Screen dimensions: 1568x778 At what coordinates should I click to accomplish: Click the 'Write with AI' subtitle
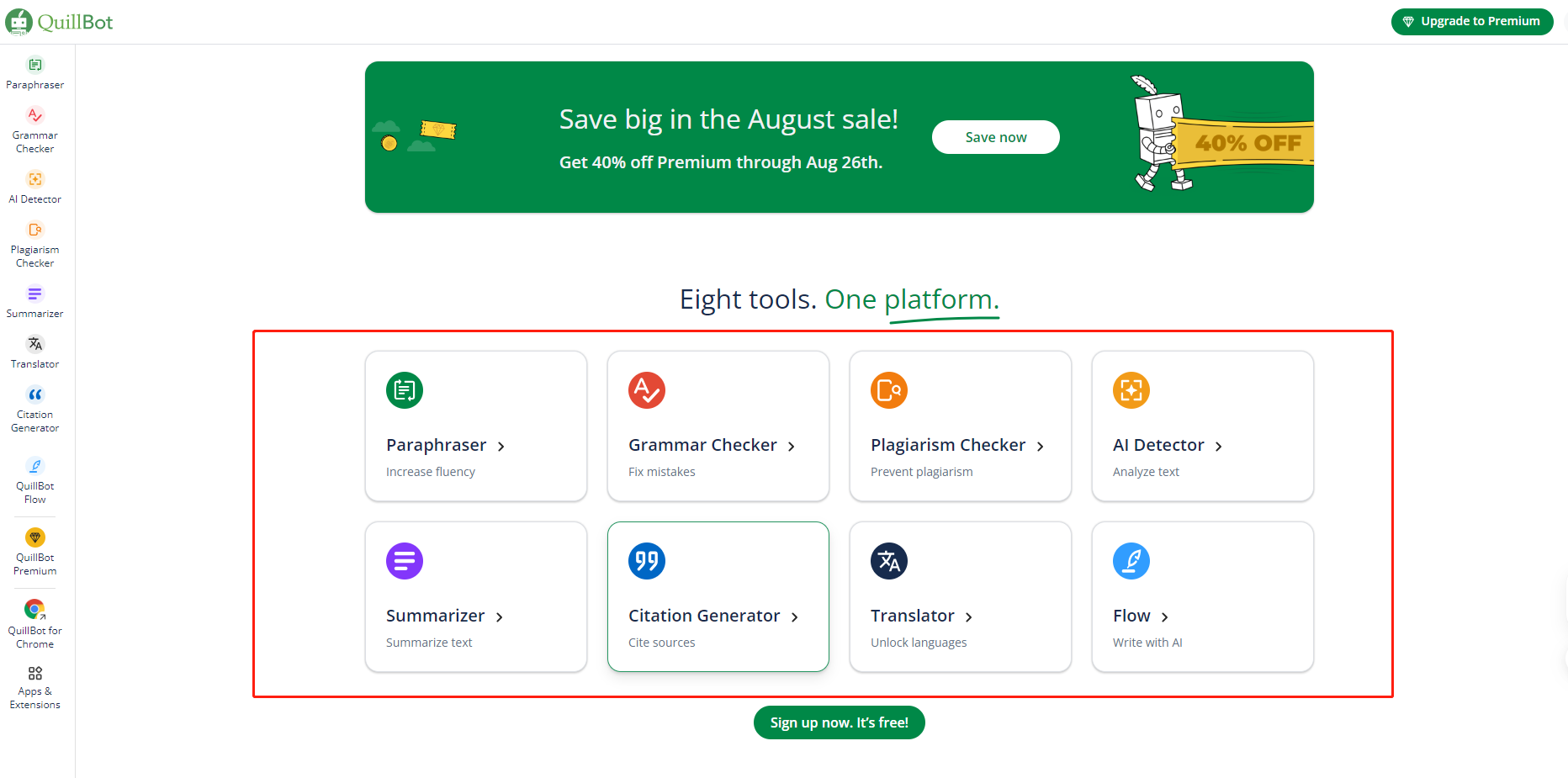tap(1147, 643)
